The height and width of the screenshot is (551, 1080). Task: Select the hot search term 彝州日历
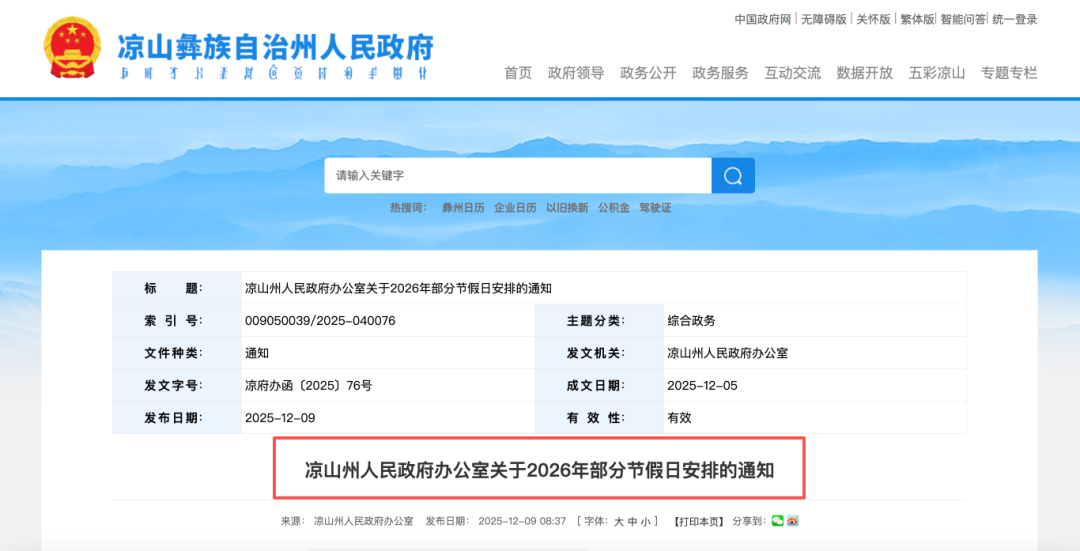pyautogui.click(x=463, y=207)
